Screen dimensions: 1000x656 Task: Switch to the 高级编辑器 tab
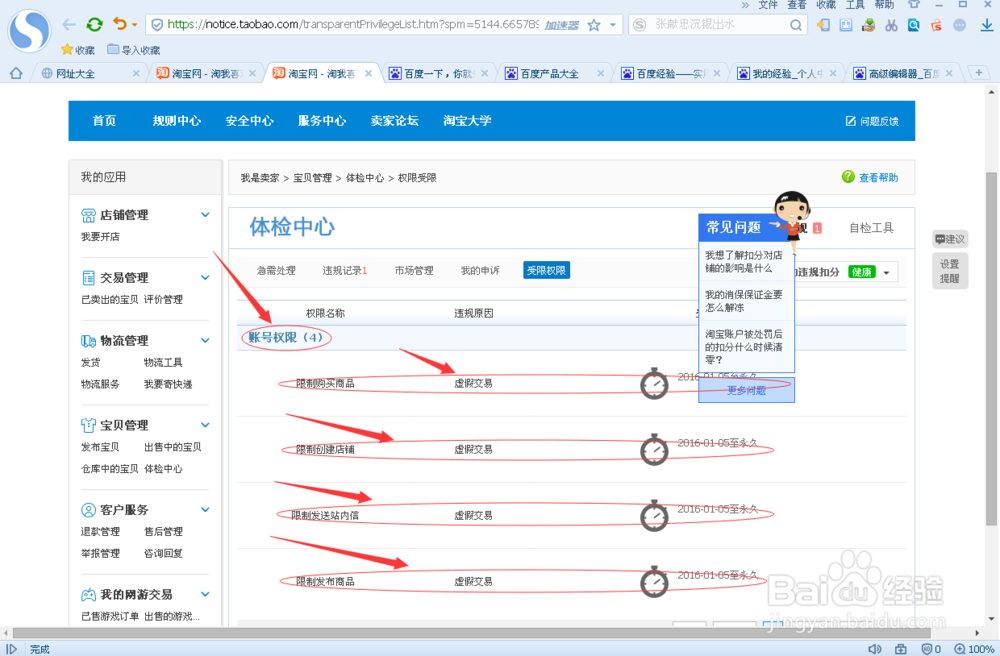point(903,74)
